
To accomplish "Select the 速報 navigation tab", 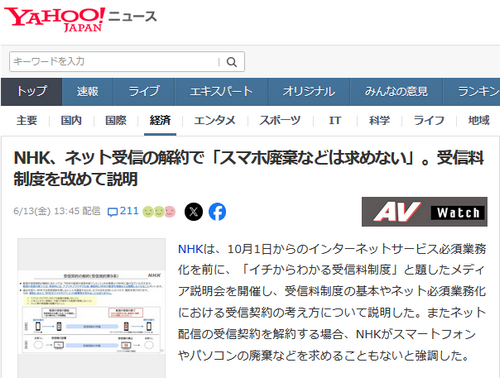I will 88,92.
